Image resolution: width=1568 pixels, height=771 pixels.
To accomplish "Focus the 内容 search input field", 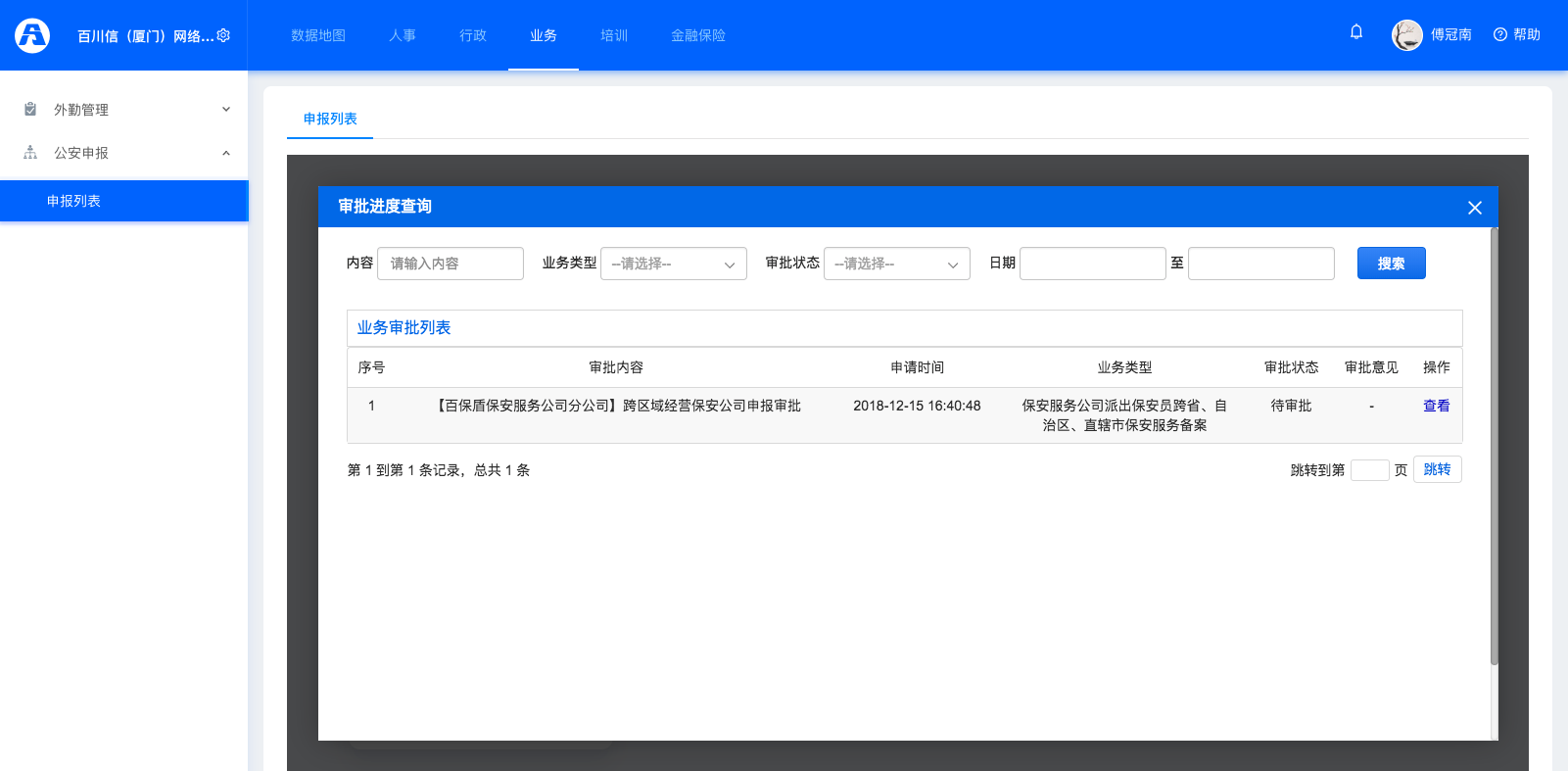I will (x=451, y=264).
